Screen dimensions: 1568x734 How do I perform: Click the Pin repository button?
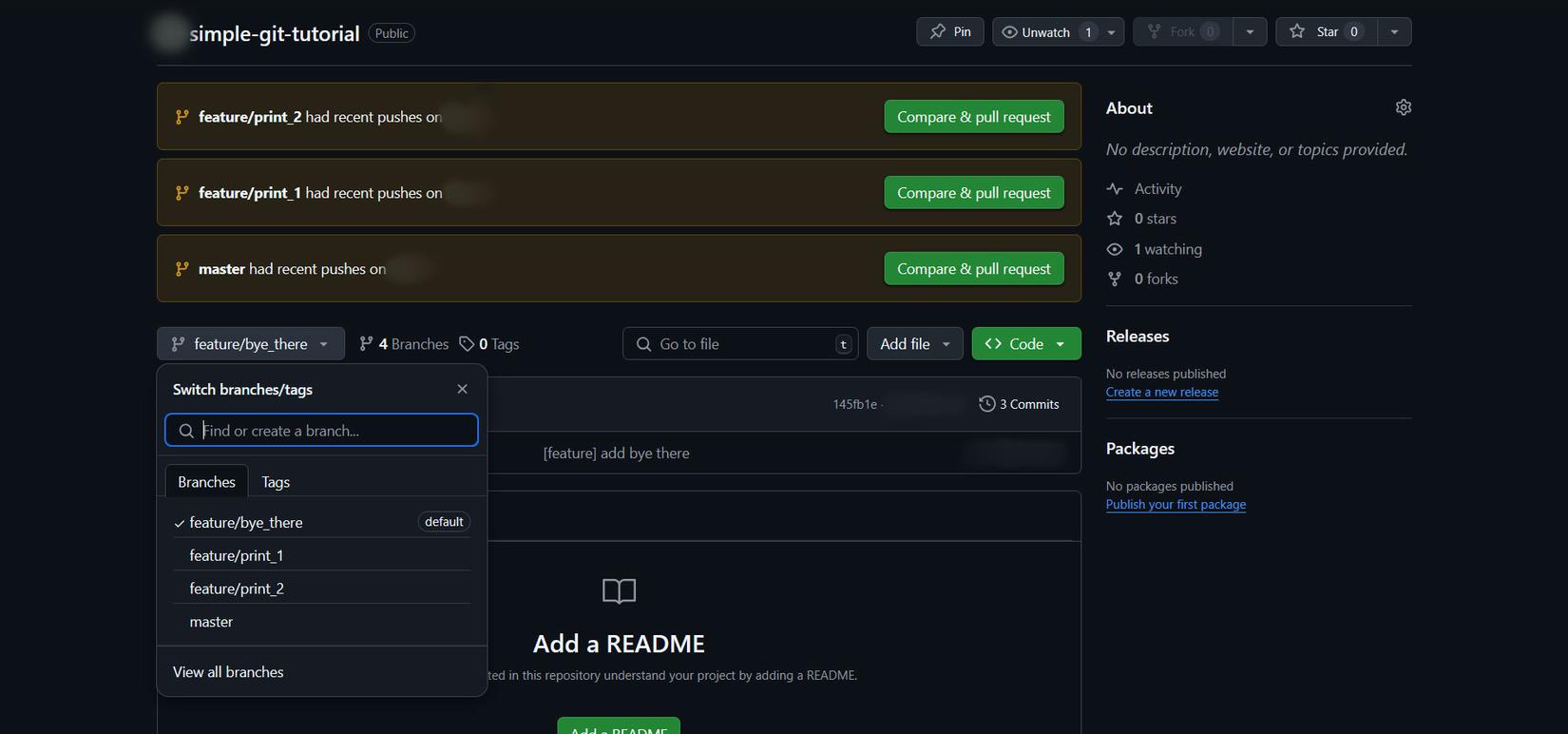pyautogui.click(x=949, y=31)
